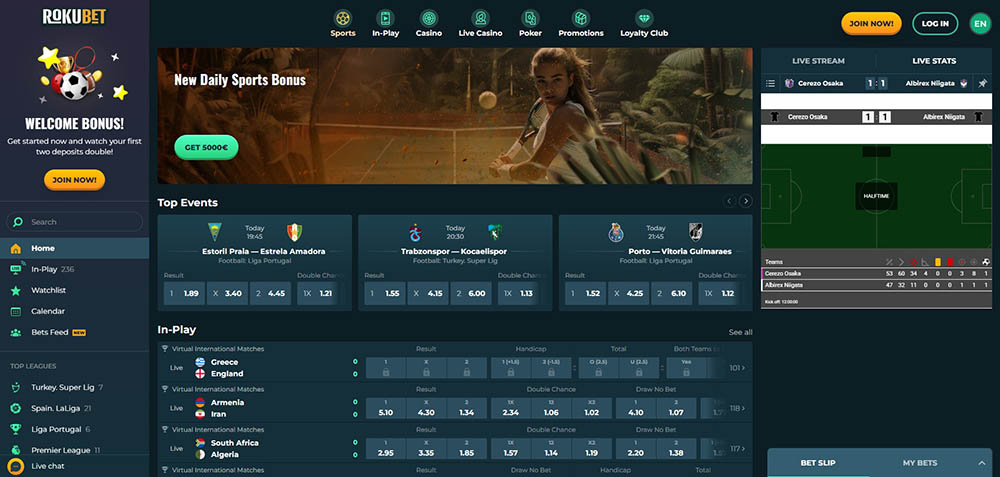
Task: Pin the live stats widget
Action: 982,84
